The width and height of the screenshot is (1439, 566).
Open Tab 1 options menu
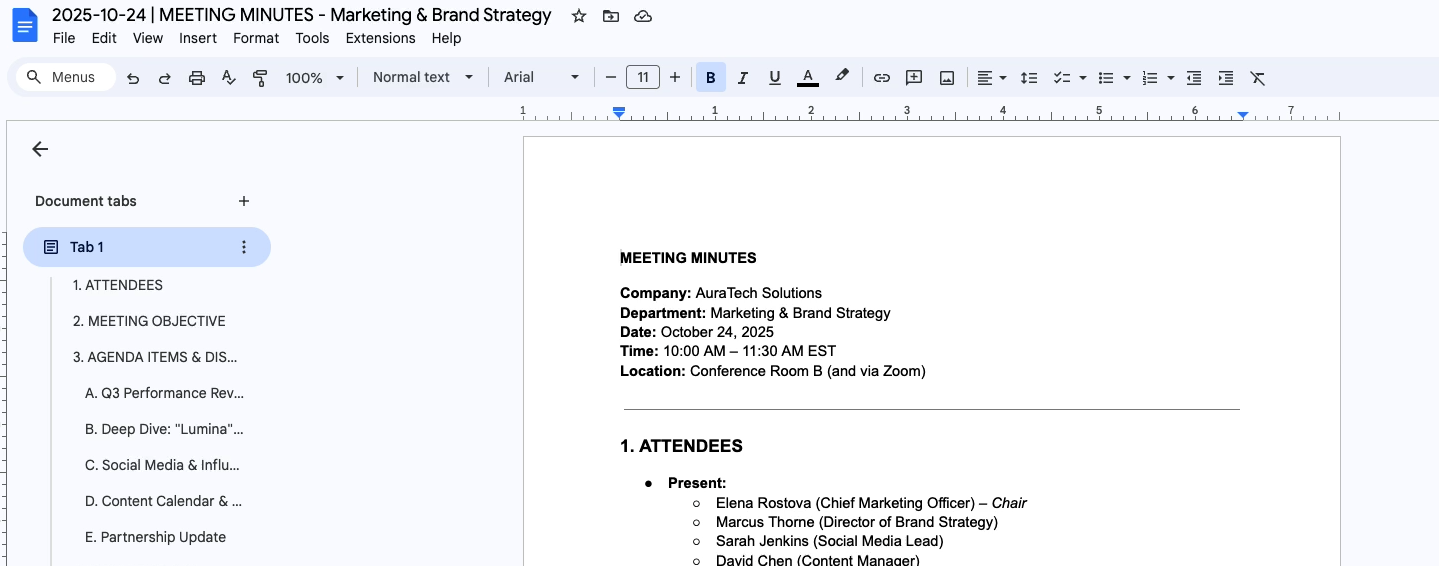244,247
